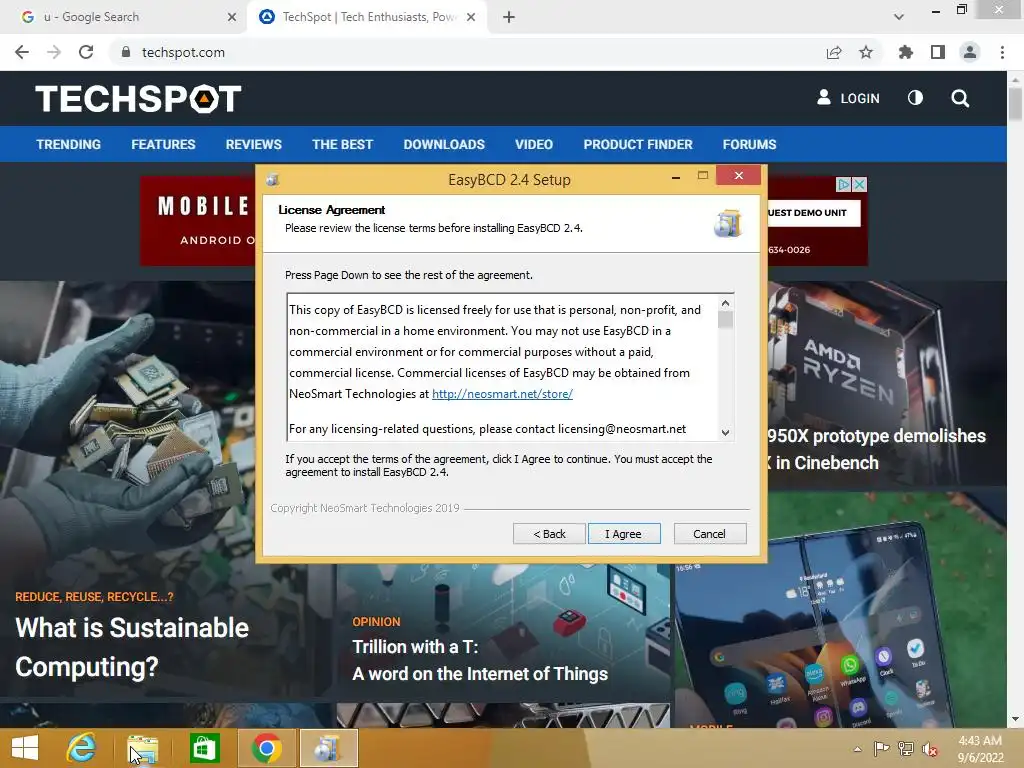Go forward in Chrome
This screenshot has width=1024, height=768.
click(54, 52)
